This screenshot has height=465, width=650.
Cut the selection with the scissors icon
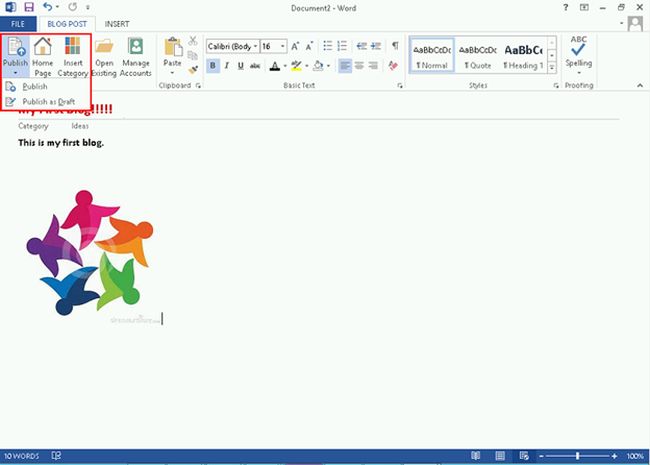[x=193, y=41]
